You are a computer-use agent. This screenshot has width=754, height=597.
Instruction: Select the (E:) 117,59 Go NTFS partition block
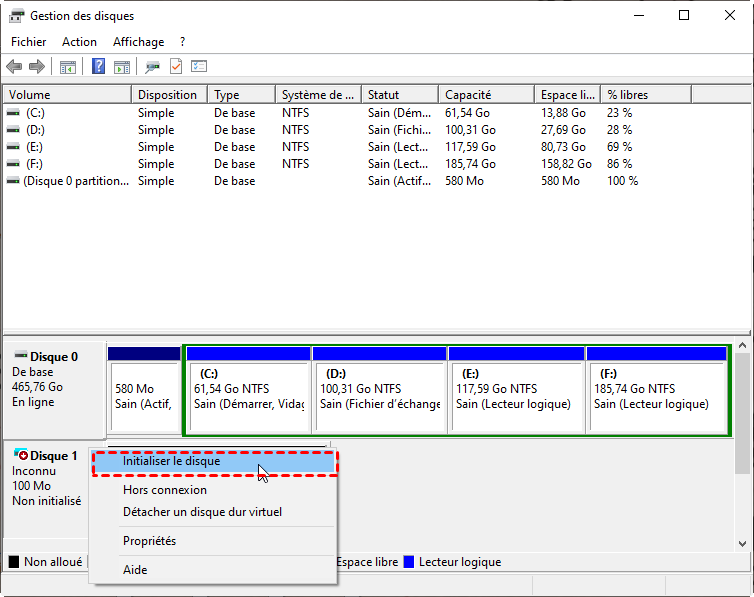tap(516, 389)
